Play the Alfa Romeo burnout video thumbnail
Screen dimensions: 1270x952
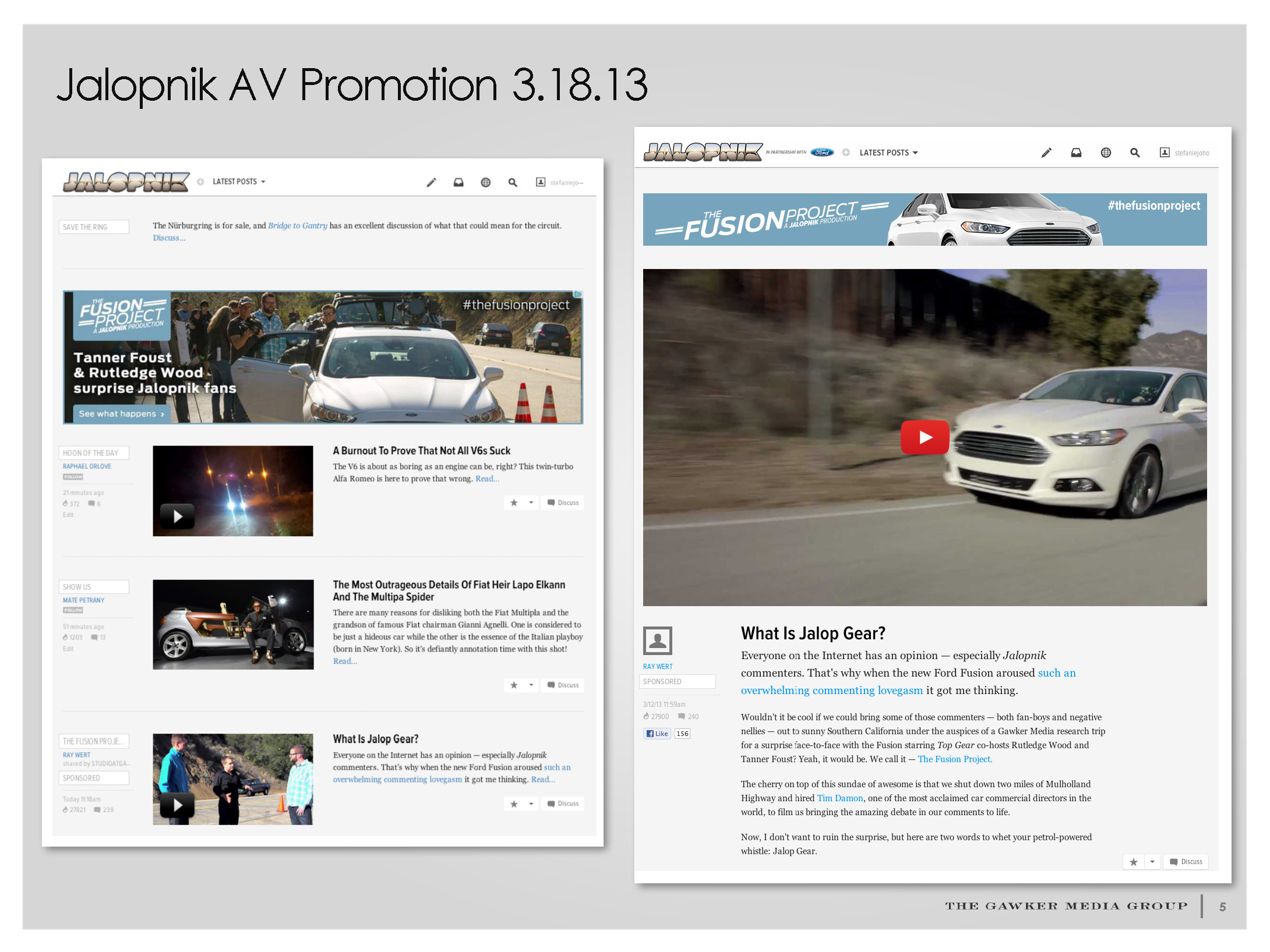tap(177, 516)
